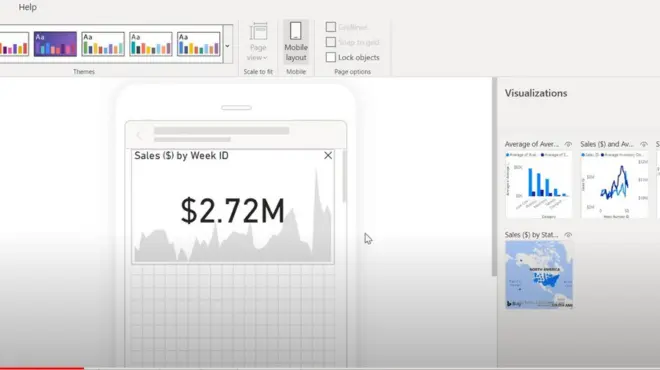Screen dimensions: 660x370
Task: Select the Sales ($) and Av... line chart thumbnail
Action: click(615, 184)
